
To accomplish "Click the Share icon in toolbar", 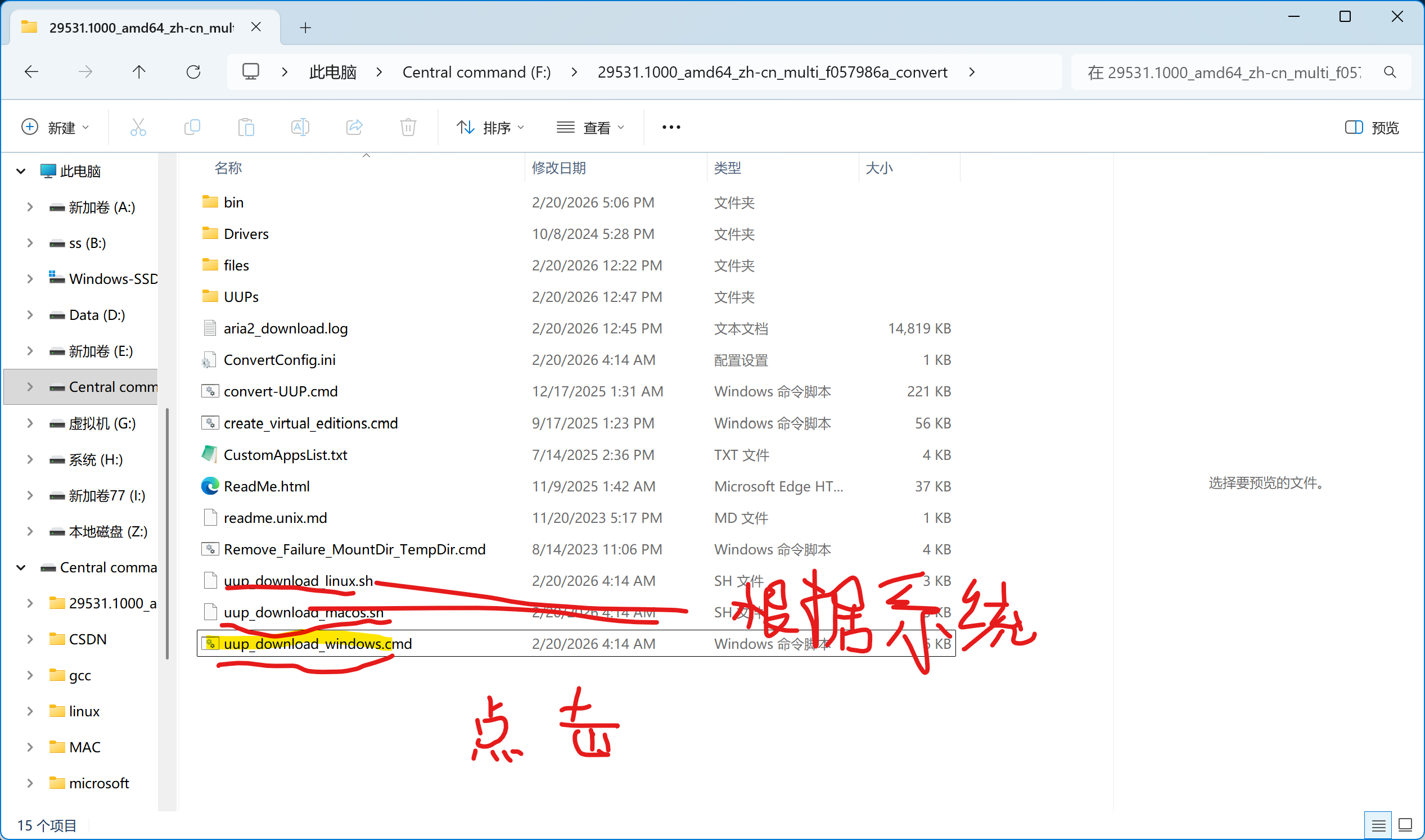I will click(354, 128).
